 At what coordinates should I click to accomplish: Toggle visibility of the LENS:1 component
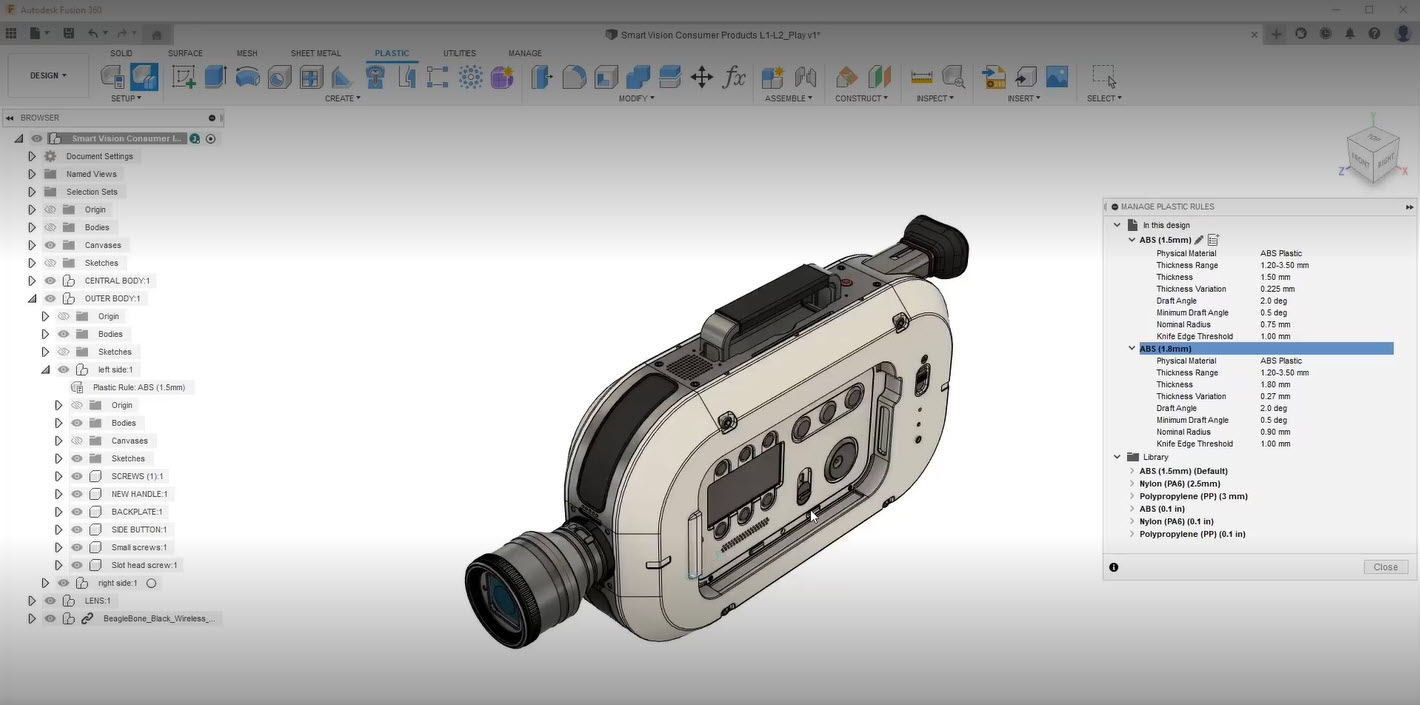[50, 601]
